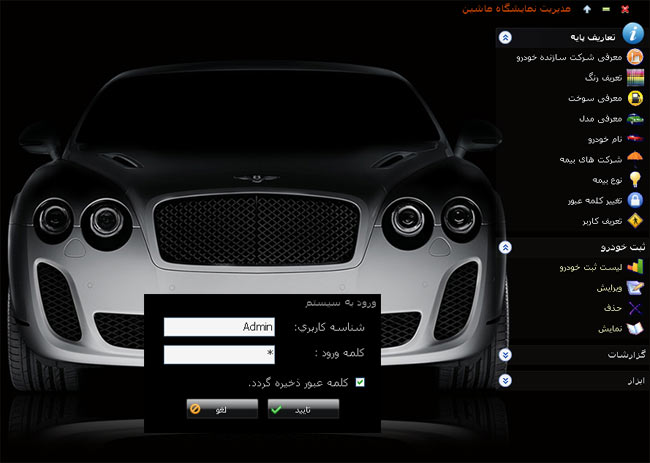Click the red car icon for نام خودرو
Viewport: 650px width, 463px height.
[635, 138]
